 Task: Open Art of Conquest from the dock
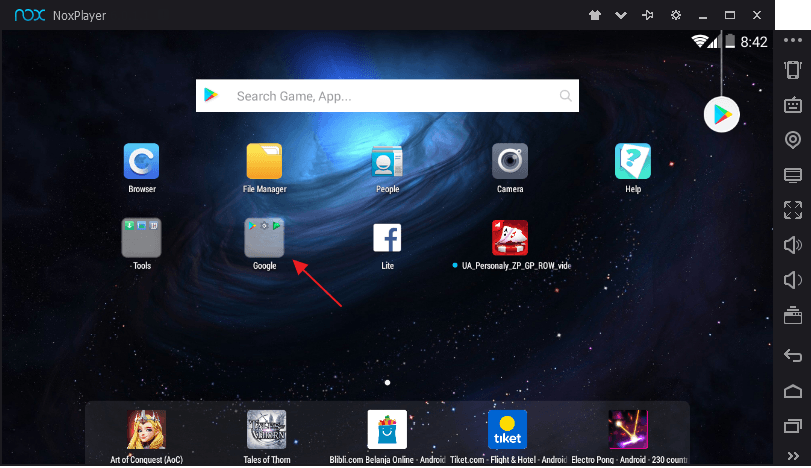[x=146, y=430]
